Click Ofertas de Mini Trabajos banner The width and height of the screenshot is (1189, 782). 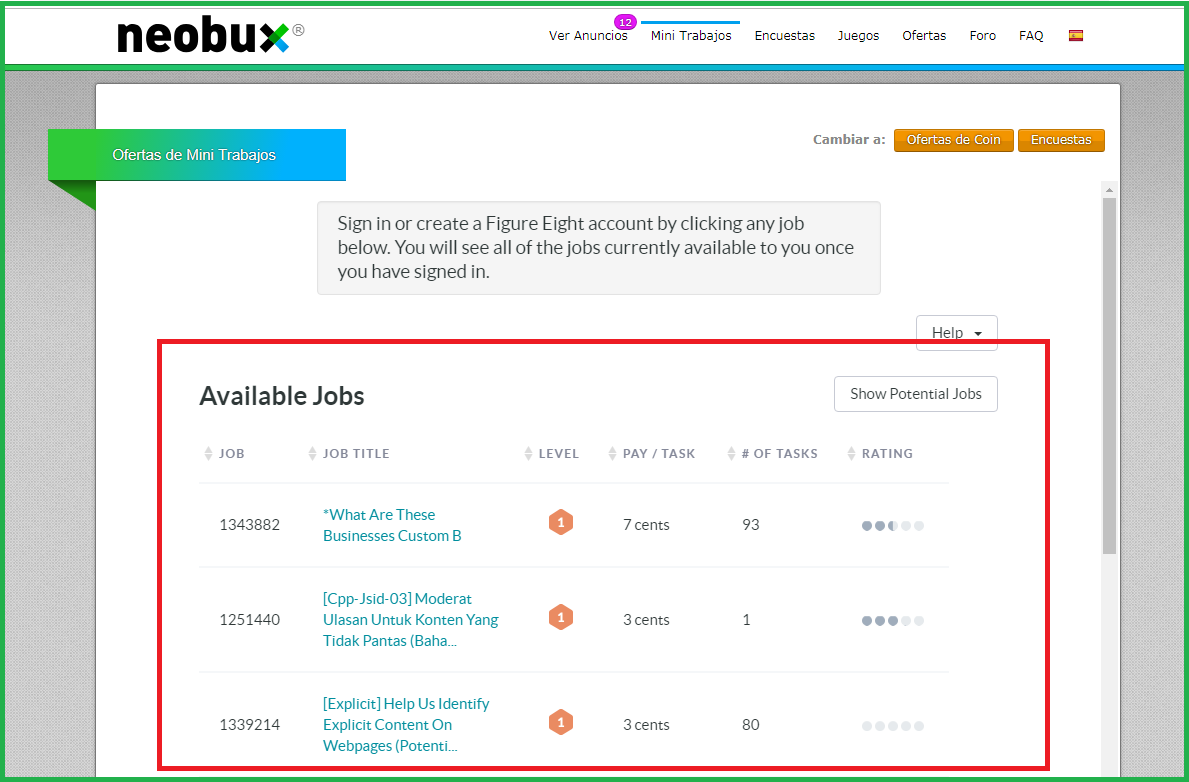coord(196,155)
